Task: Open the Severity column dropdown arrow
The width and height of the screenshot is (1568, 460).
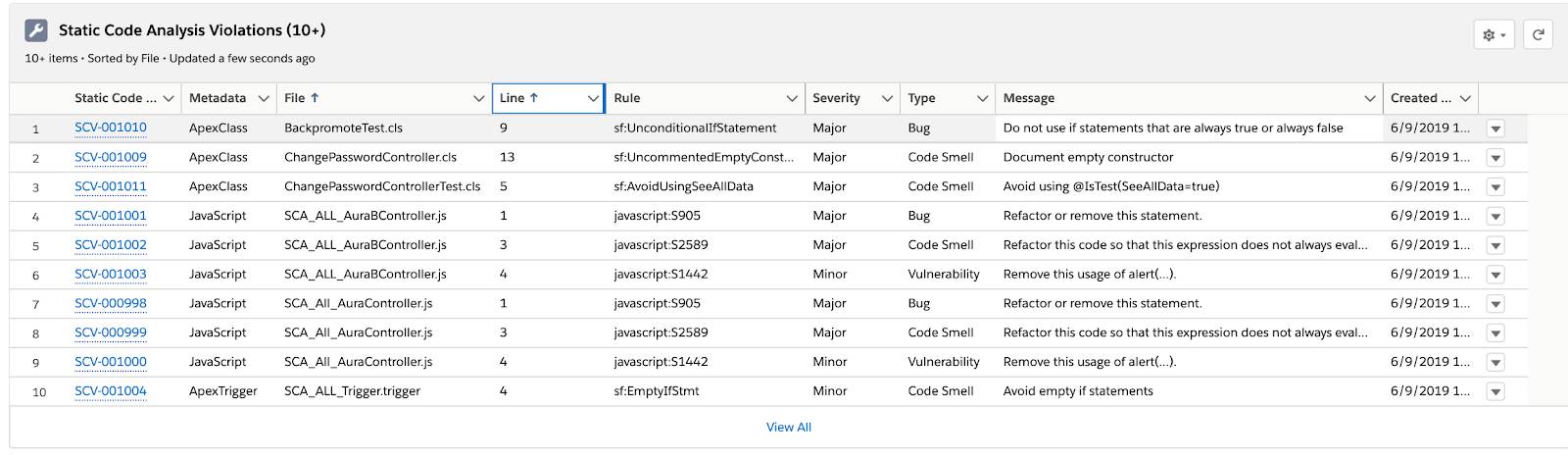Action: pyautogui.click(x=887, y=98)
